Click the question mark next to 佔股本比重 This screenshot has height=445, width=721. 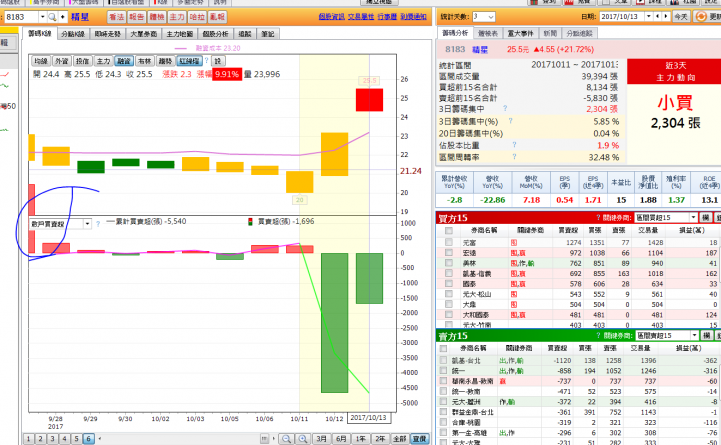514,145
